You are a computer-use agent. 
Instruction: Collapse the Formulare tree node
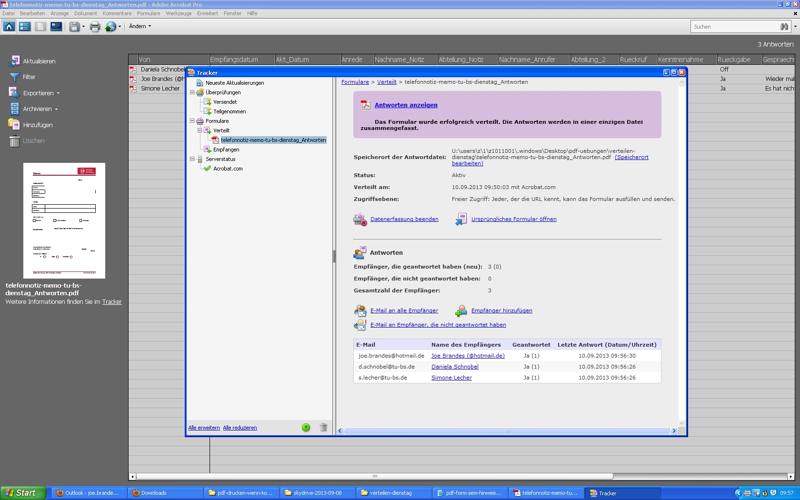click(192, 121)
